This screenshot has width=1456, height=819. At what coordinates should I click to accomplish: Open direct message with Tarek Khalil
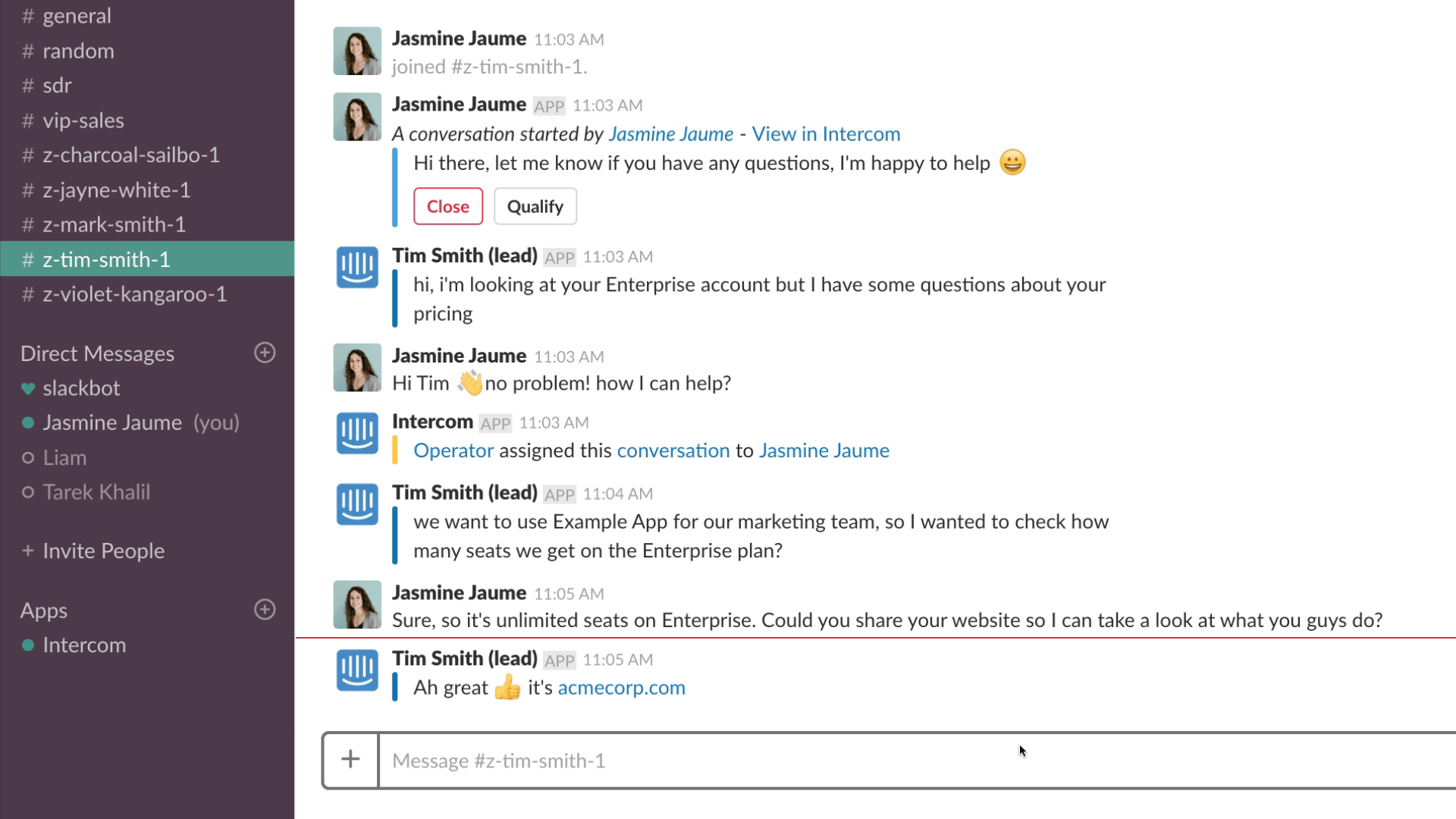pyautogui.click(x=96, y=492)
